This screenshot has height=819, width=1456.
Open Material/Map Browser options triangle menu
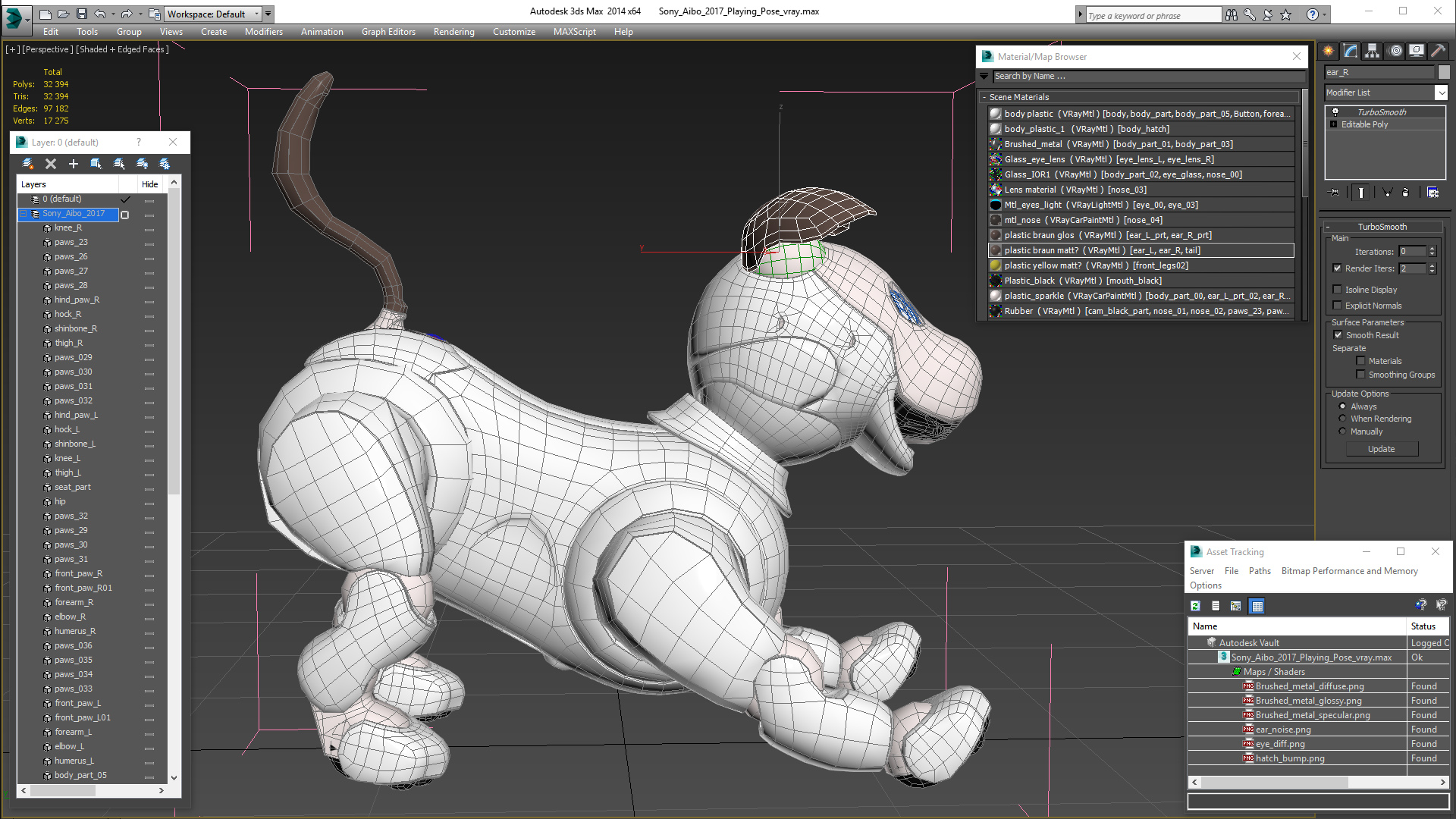point(984,77)
